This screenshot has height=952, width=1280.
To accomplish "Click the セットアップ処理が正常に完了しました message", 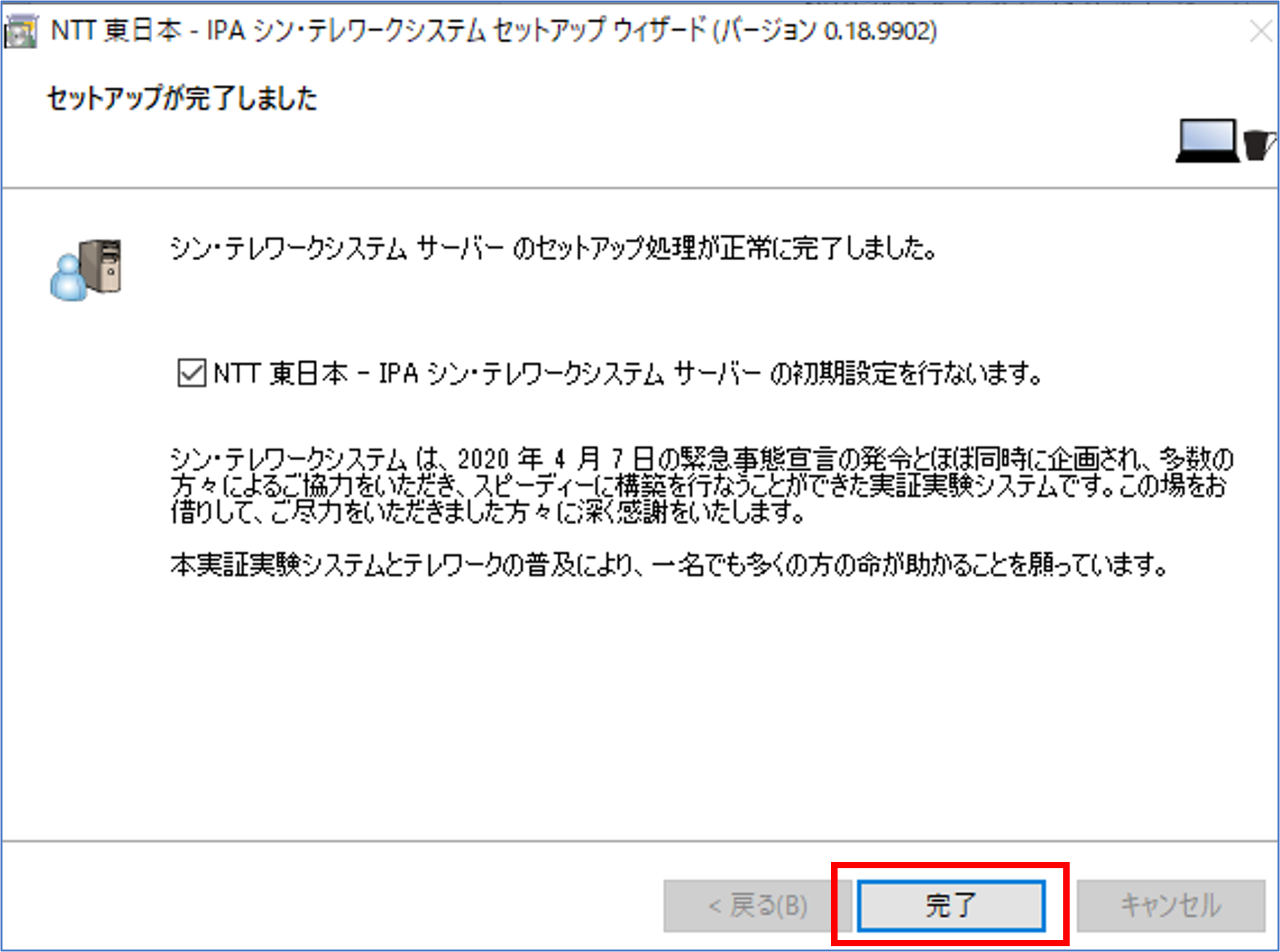I will pyautogui.click(x=554, y=249).
